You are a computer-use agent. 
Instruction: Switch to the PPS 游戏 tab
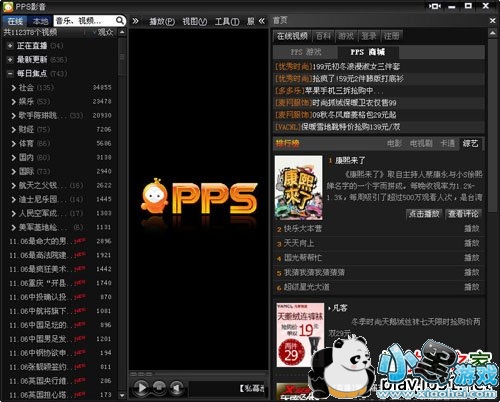(306, 52)
